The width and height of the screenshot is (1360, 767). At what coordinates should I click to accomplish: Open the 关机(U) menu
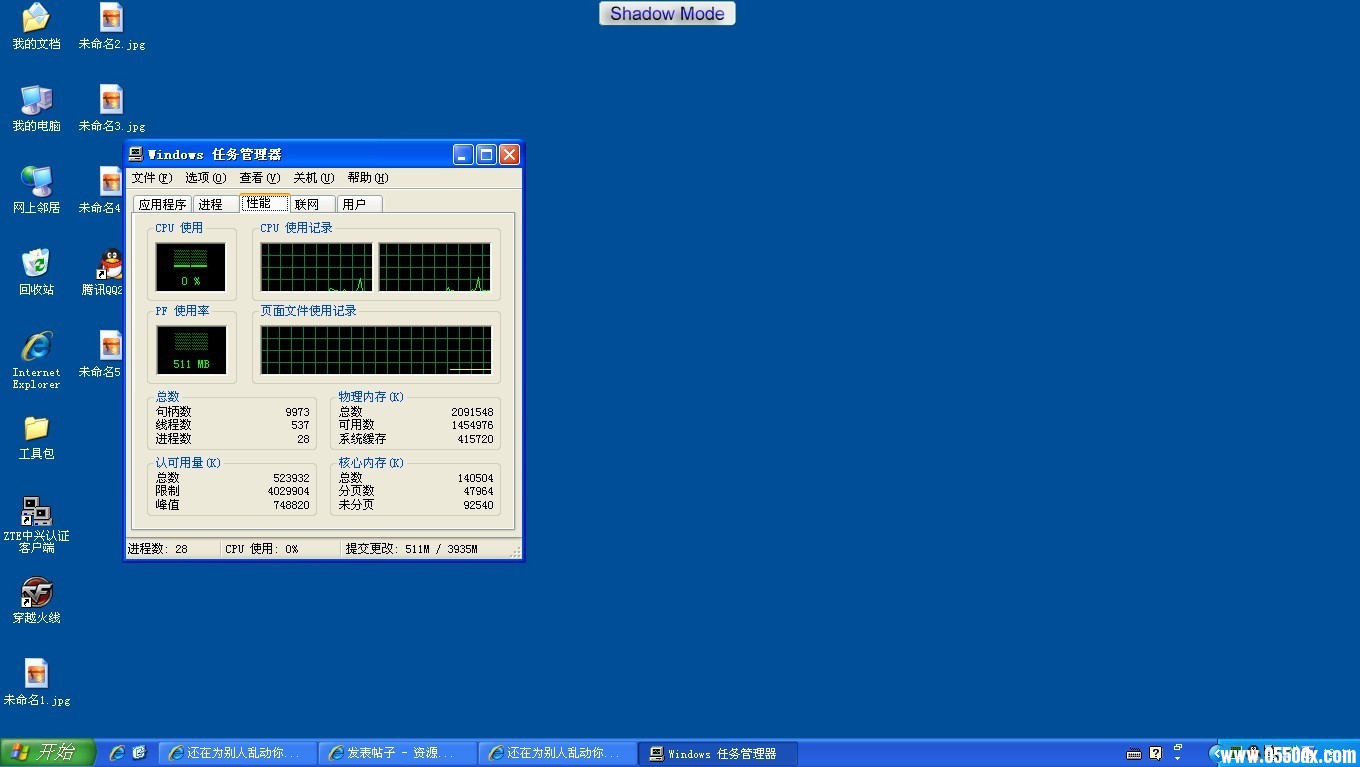tap(313, 178)
